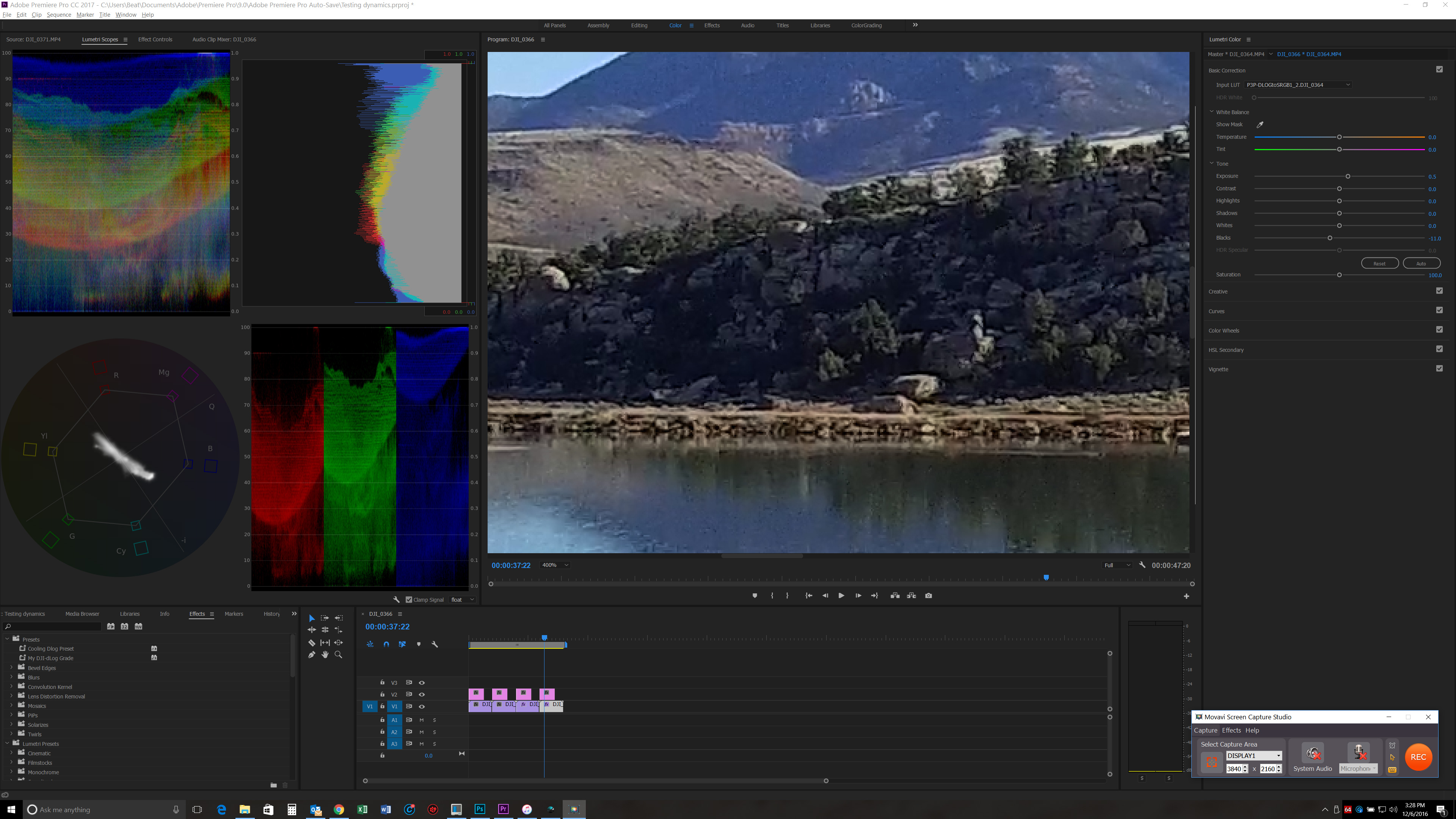Open Media Browser tab
The width and height of the screenshot is (1456, 819).
click(x=82, y=614)
